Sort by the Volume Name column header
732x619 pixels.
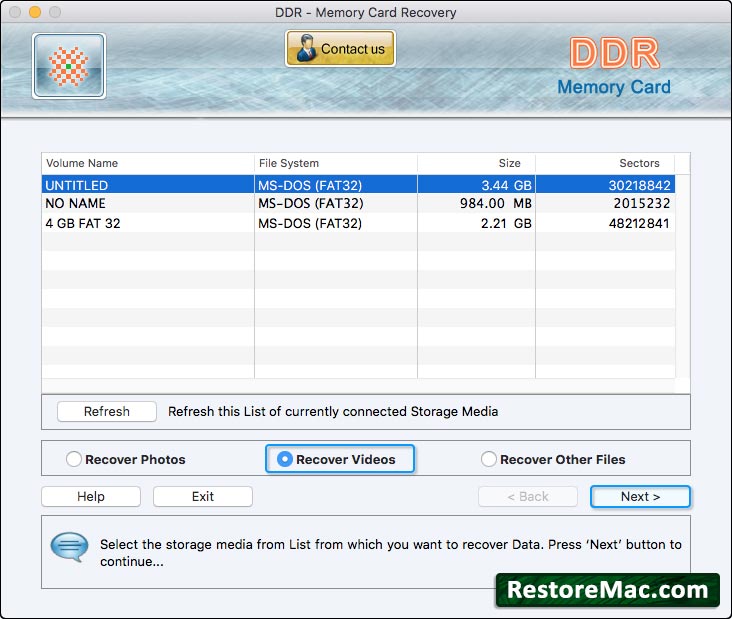click(148, 163)
